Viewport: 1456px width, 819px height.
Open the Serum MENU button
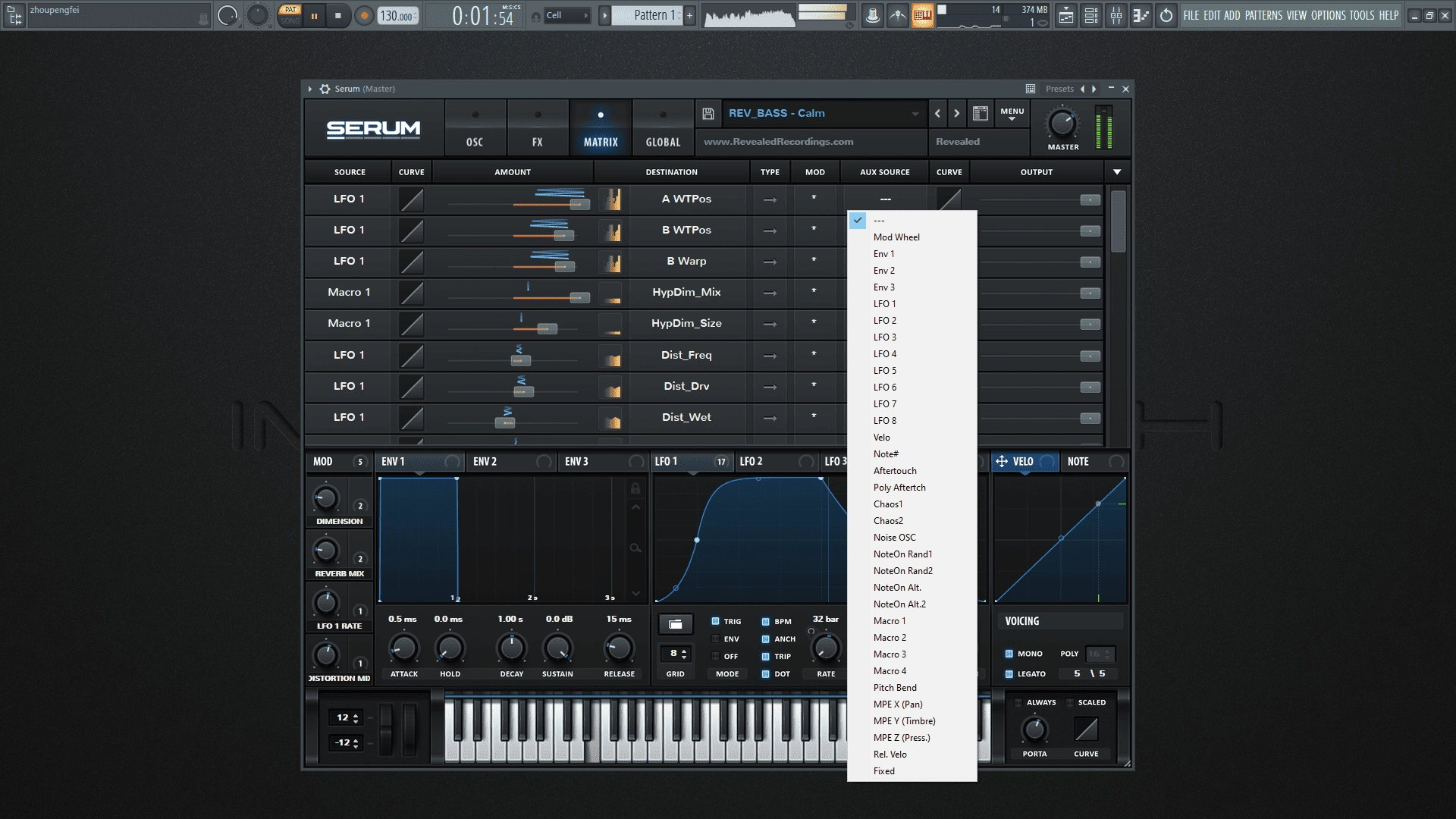coord(1012,114)
